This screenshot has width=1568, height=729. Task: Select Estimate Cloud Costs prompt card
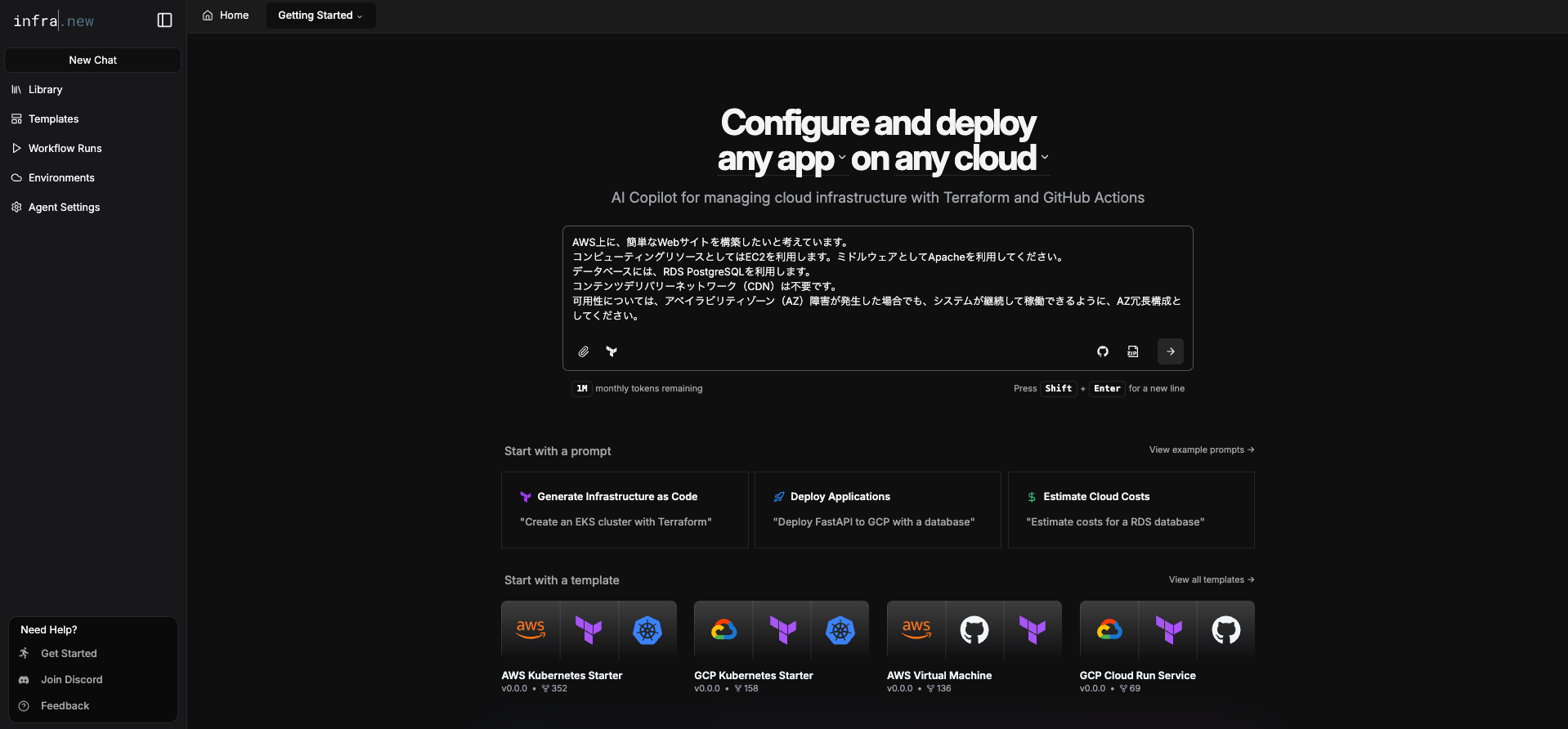(x=1131, y=509)
